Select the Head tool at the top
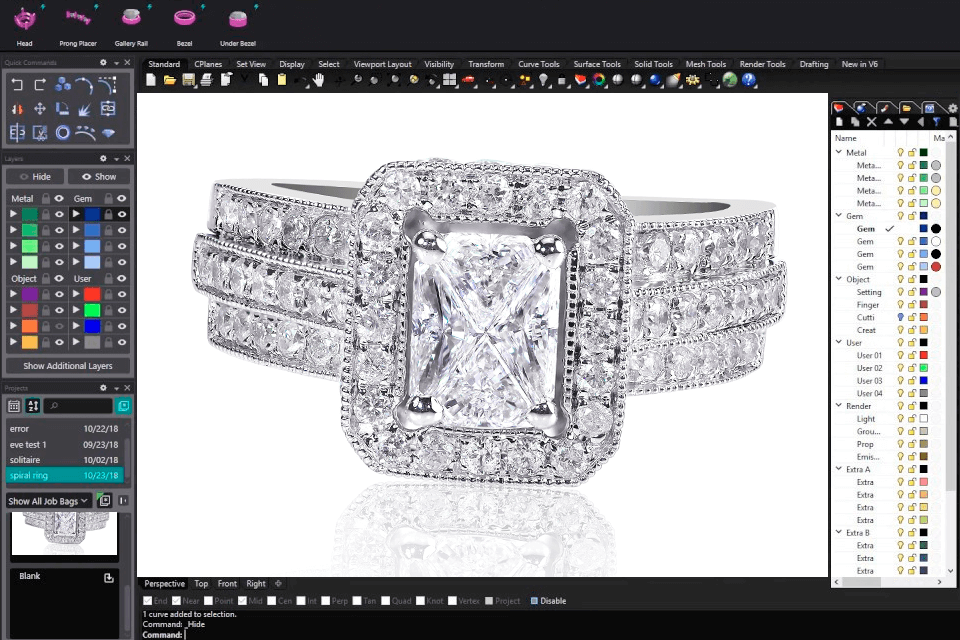This screenshot has height=640, width=960. 24,17
